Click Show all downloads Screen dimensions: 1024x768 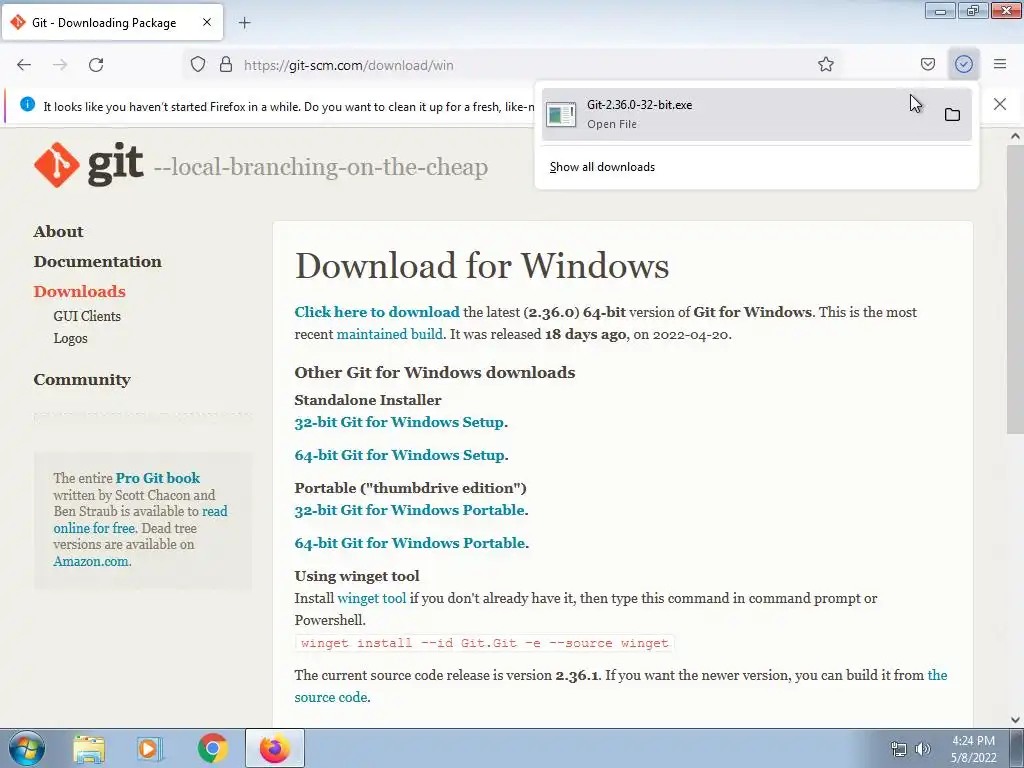point(602,167)
